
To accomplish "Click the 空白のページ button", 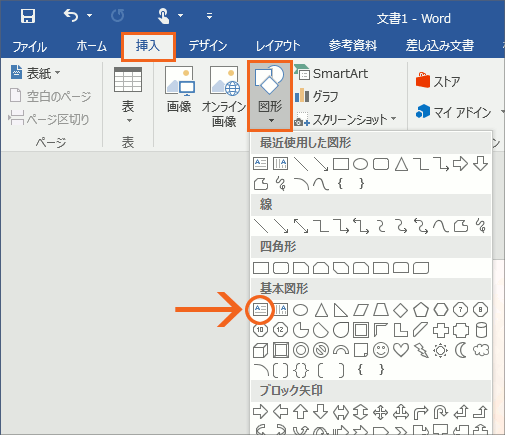I will (x=50, y=96).
